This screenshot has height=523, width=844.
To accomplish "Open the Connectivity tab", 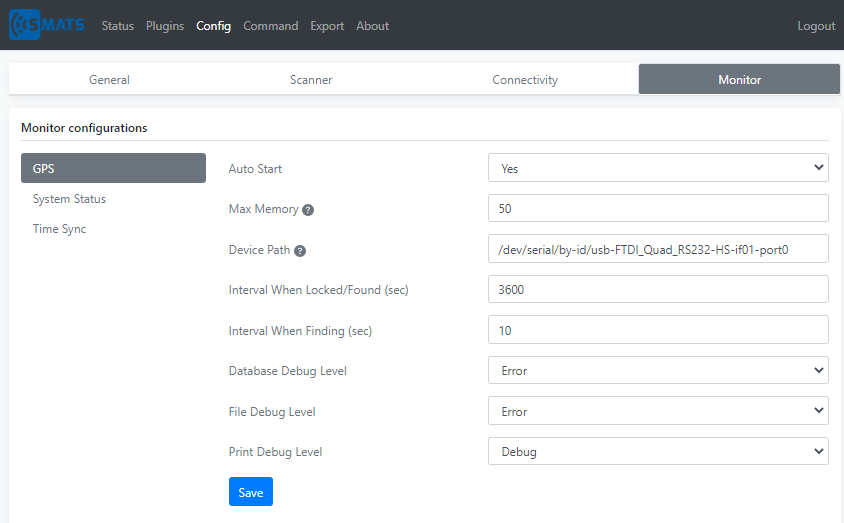I will pyautogui.click(x=525, y=80).
